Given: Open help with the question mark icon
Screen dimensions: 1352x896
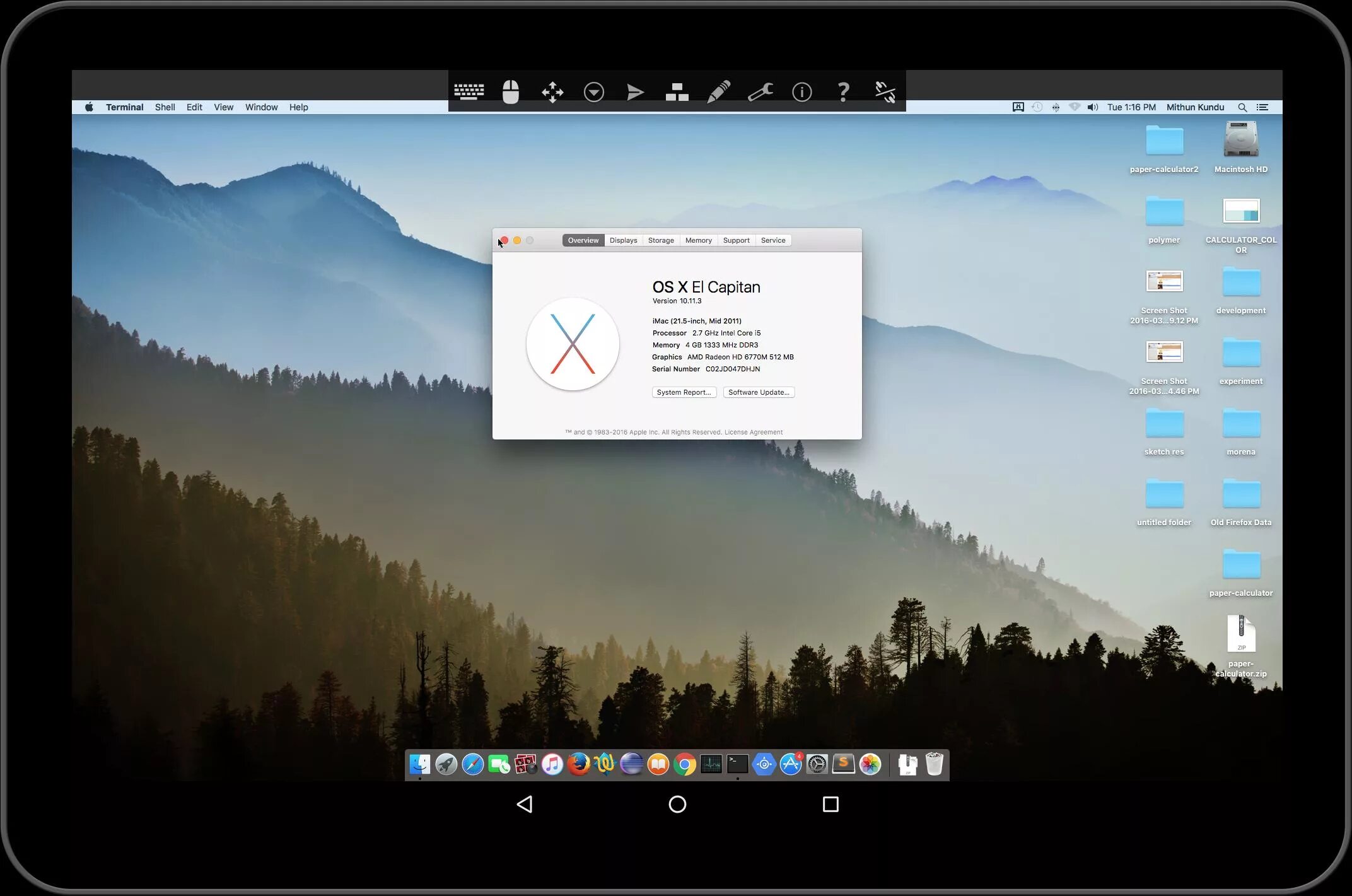Looking at the screenshot, I should point(843,92).
